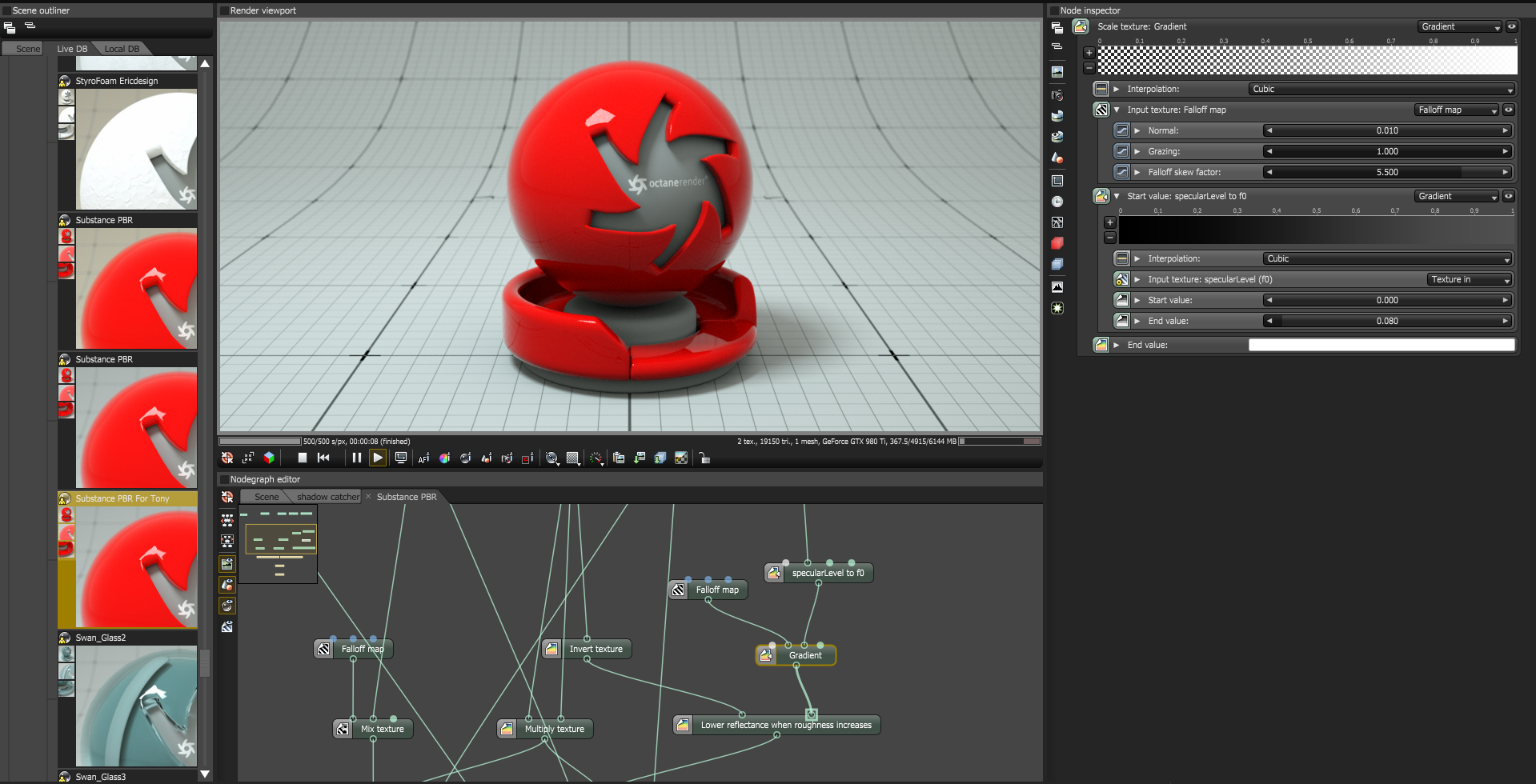Screen dimensions: 1536x784
Task: Open the red cube render layer icon
Action: (1057, 243)
